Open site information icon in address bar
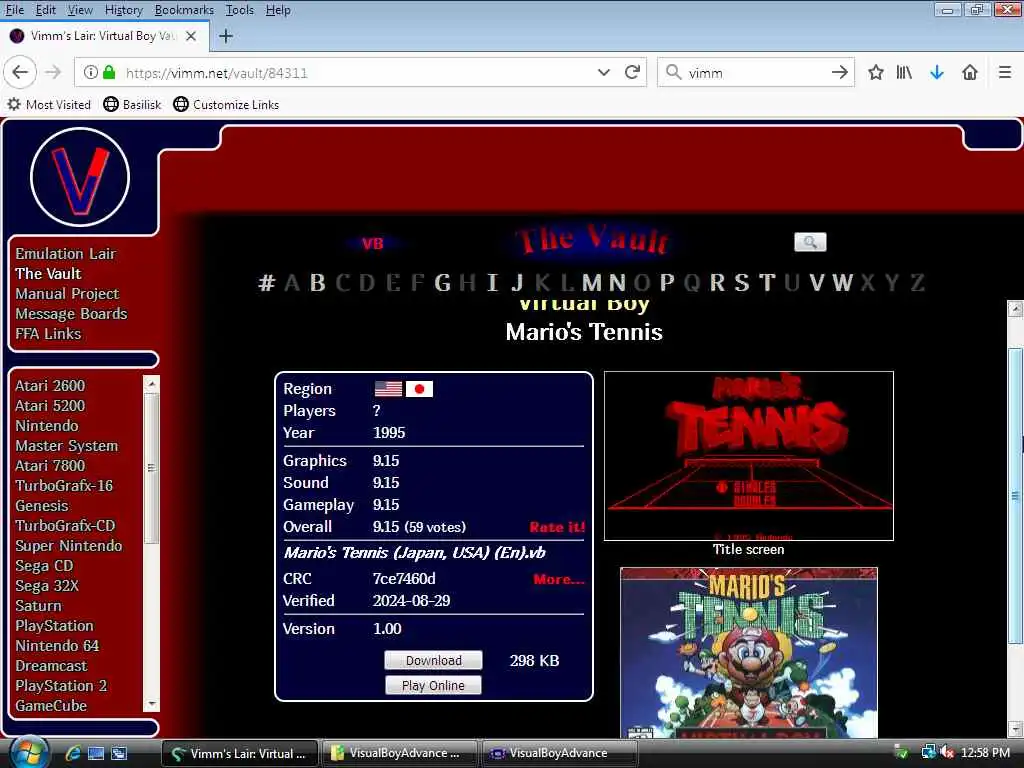Screen dimensions: 1024x768 coord(91,72)
